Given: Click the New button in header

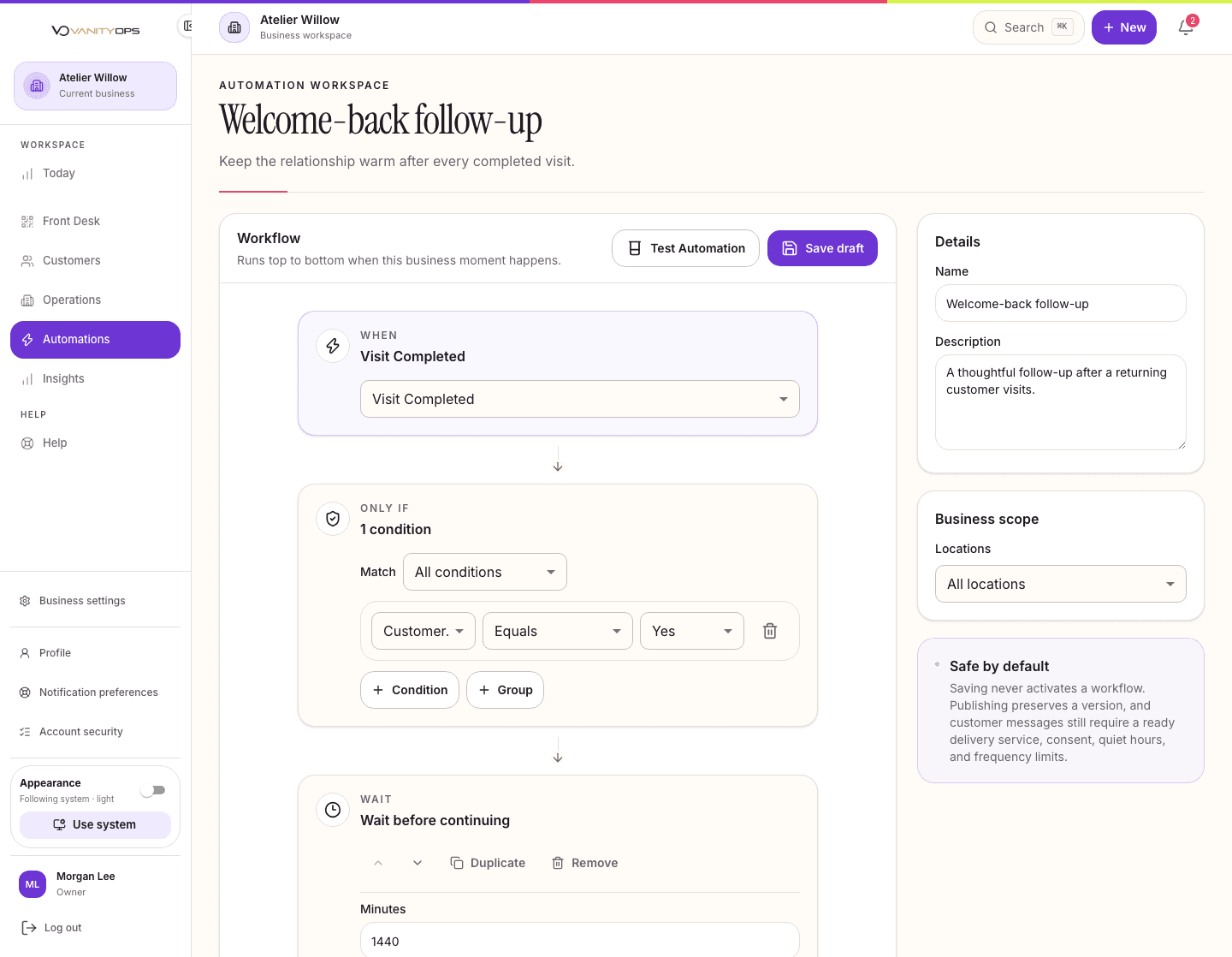Looking at the screenshot, I should [x=1124, y=27].
